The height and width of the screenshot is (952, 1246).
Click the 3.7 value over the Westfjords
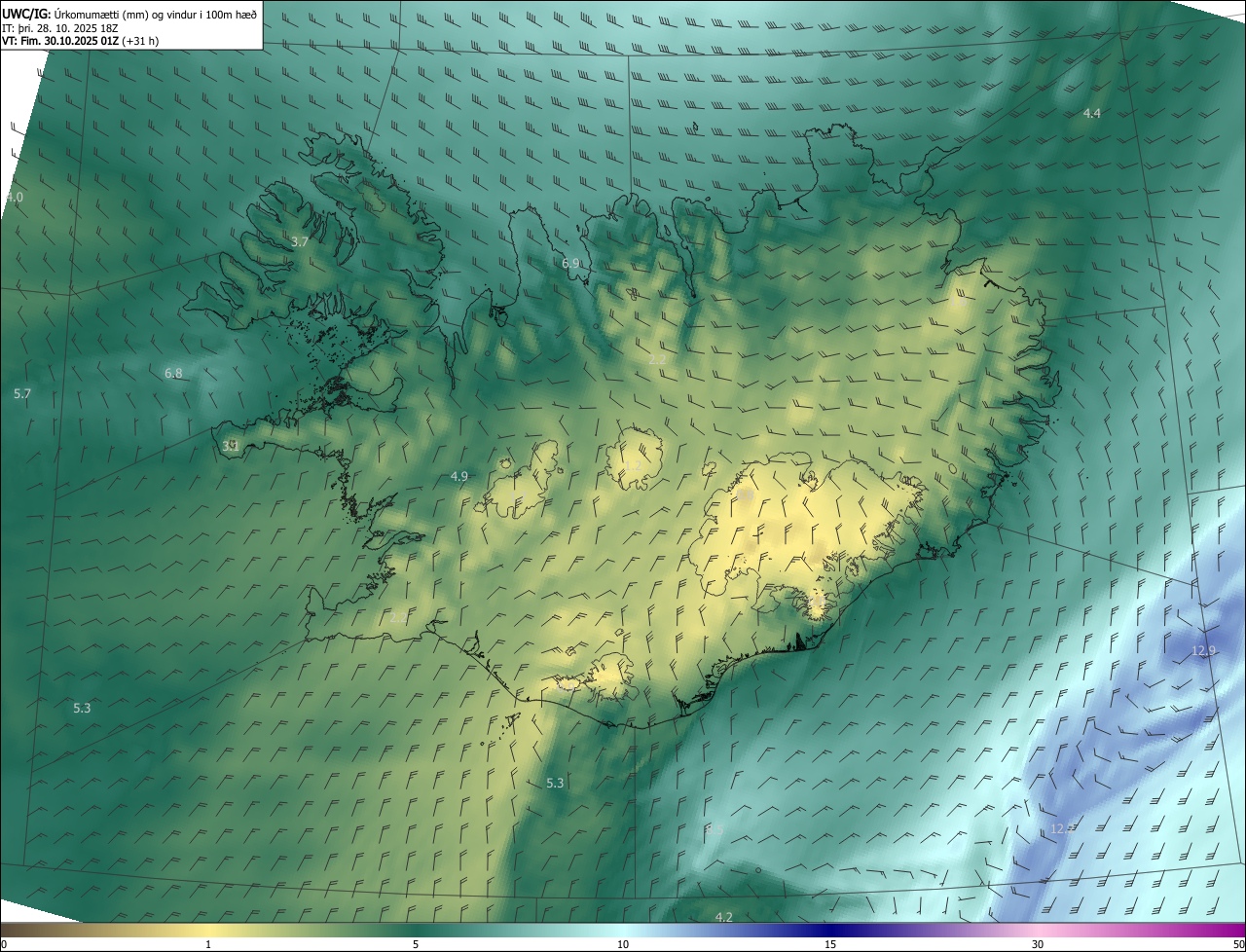pyautogui.click(x=300, y=241)
